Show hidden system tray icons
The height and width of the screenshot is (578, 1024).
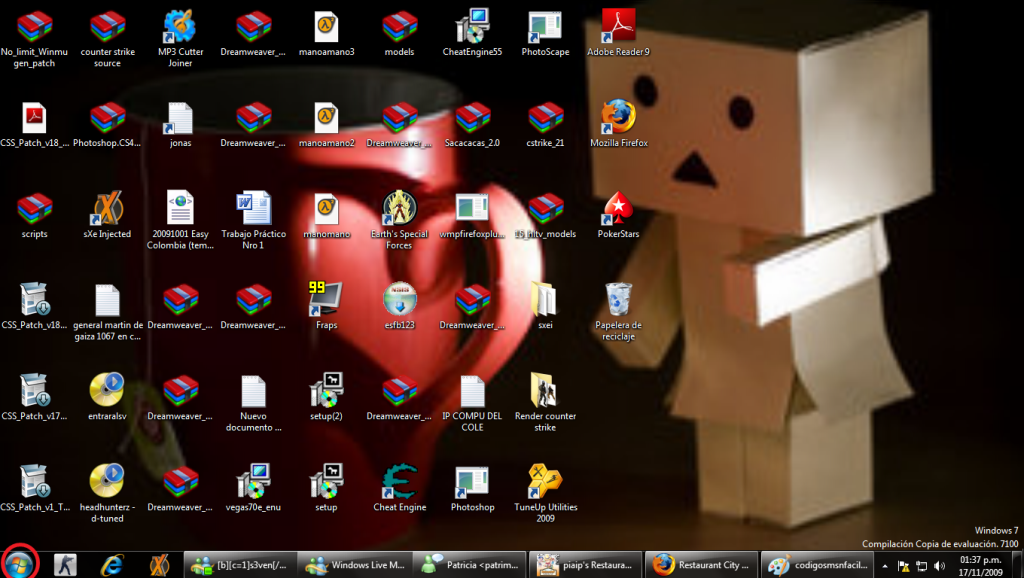click(x=885, y=566)
